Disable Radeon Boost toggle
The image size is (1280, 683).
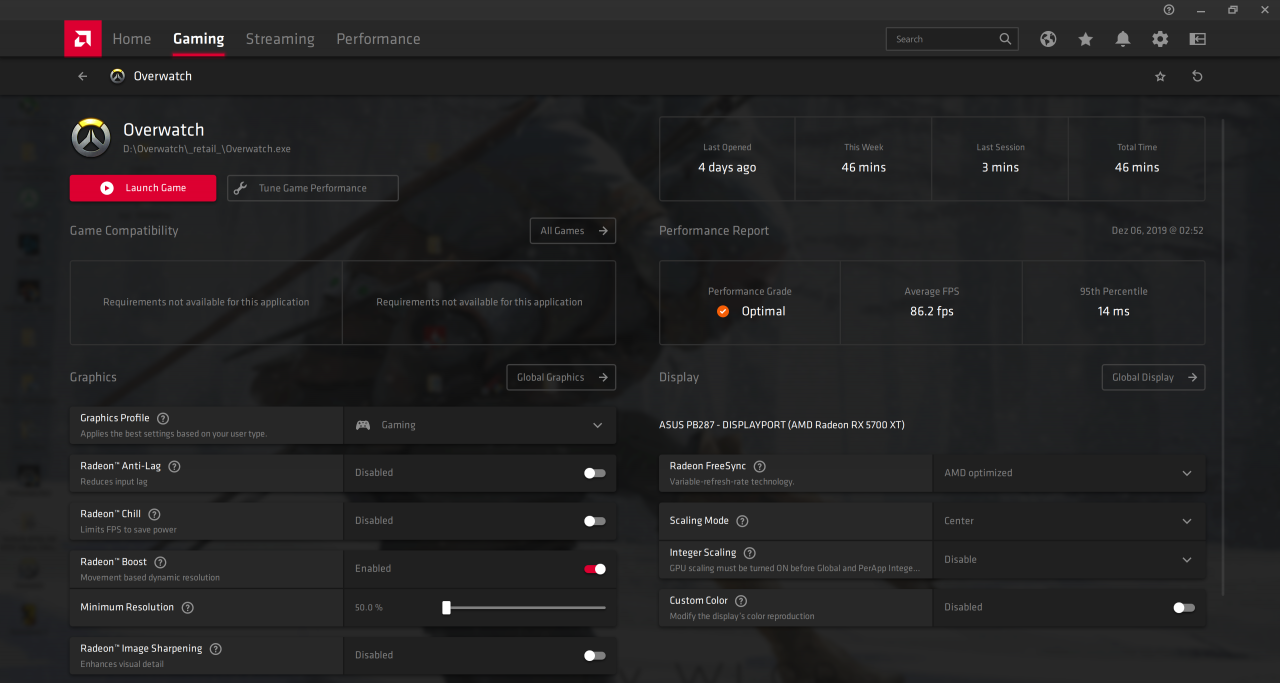(x=595, y=569)
